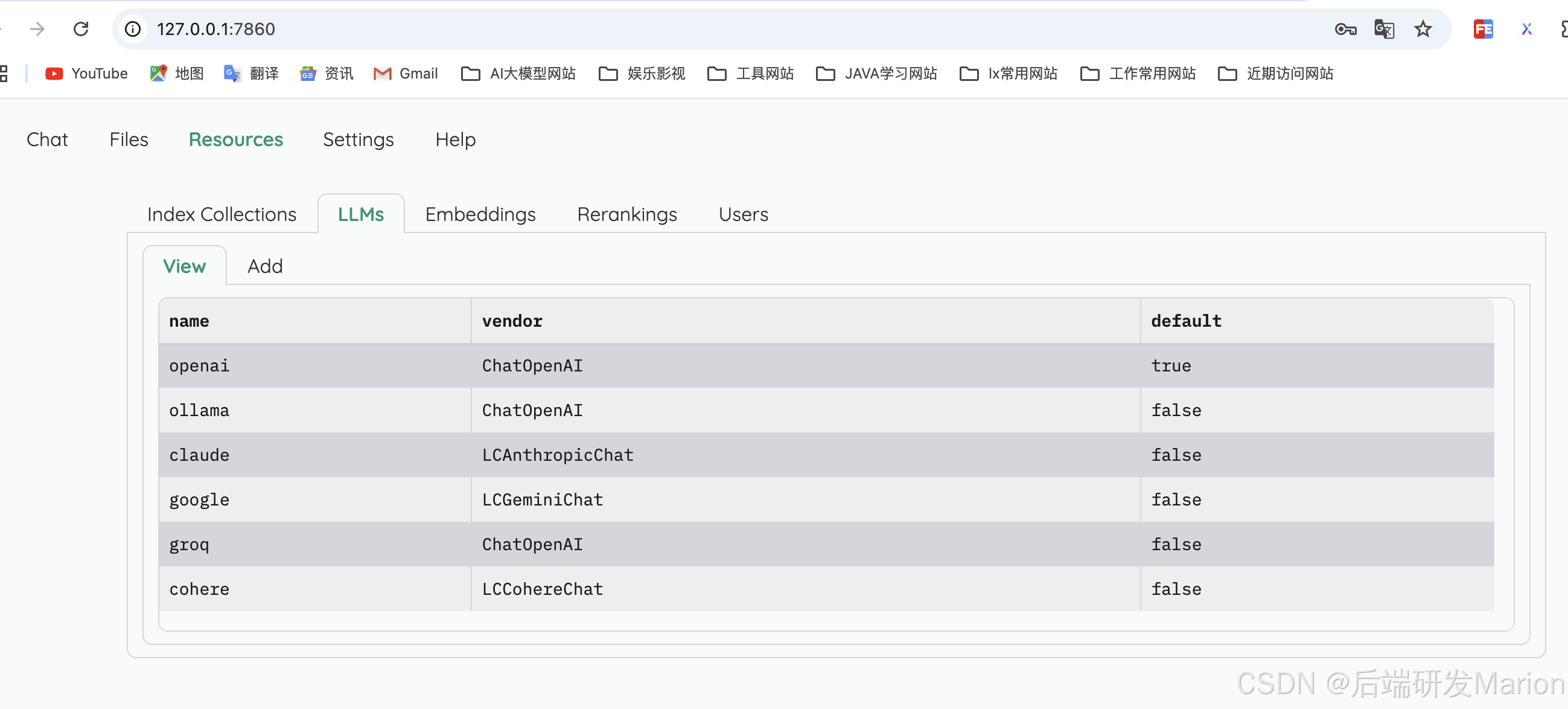The width and height of the screenshot is (1568, 709).
Task: Click the false default value for groq
Action: (1316, 545)
